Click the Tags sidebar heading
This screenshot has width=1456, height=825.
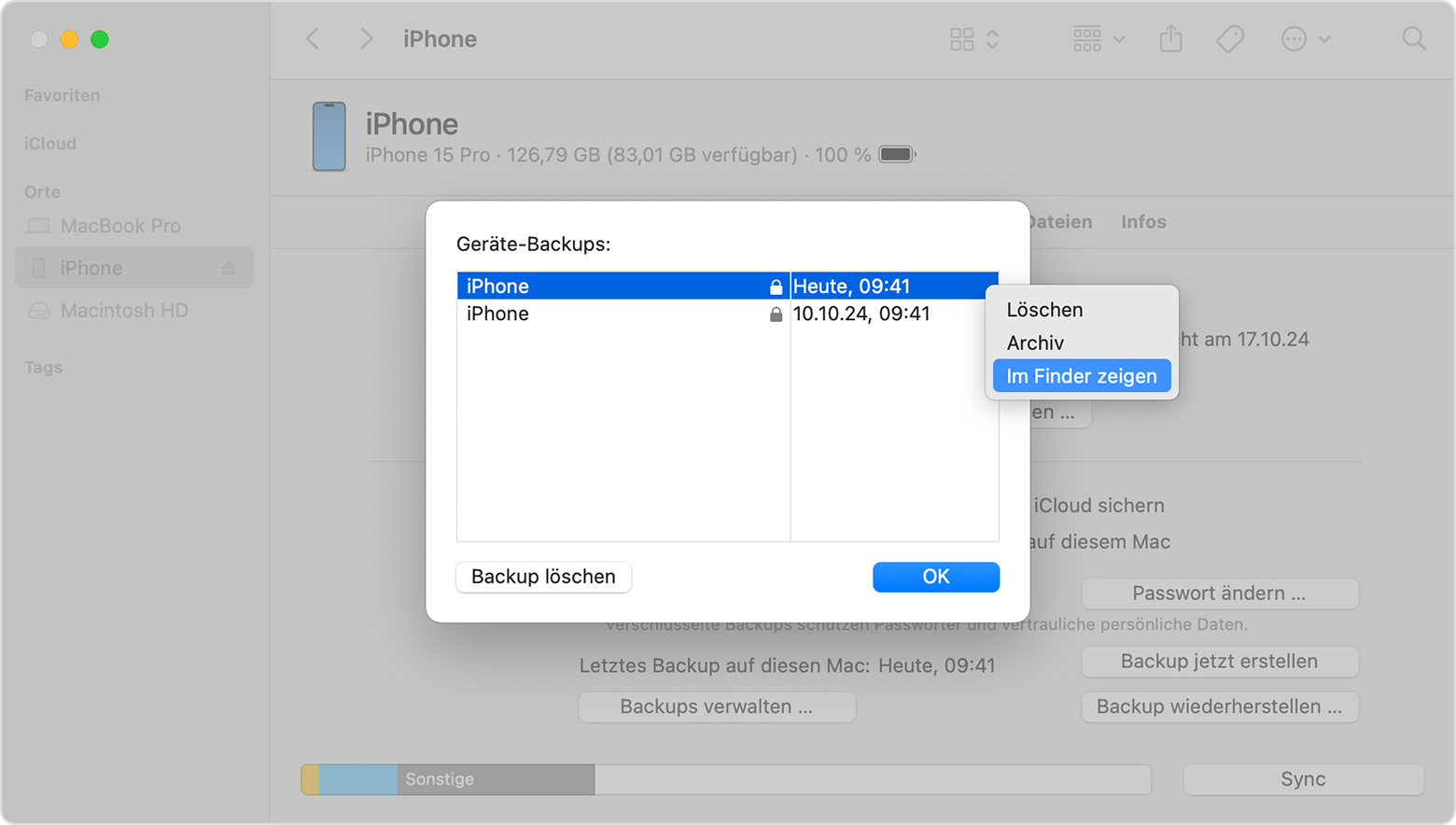coord(43,368)
